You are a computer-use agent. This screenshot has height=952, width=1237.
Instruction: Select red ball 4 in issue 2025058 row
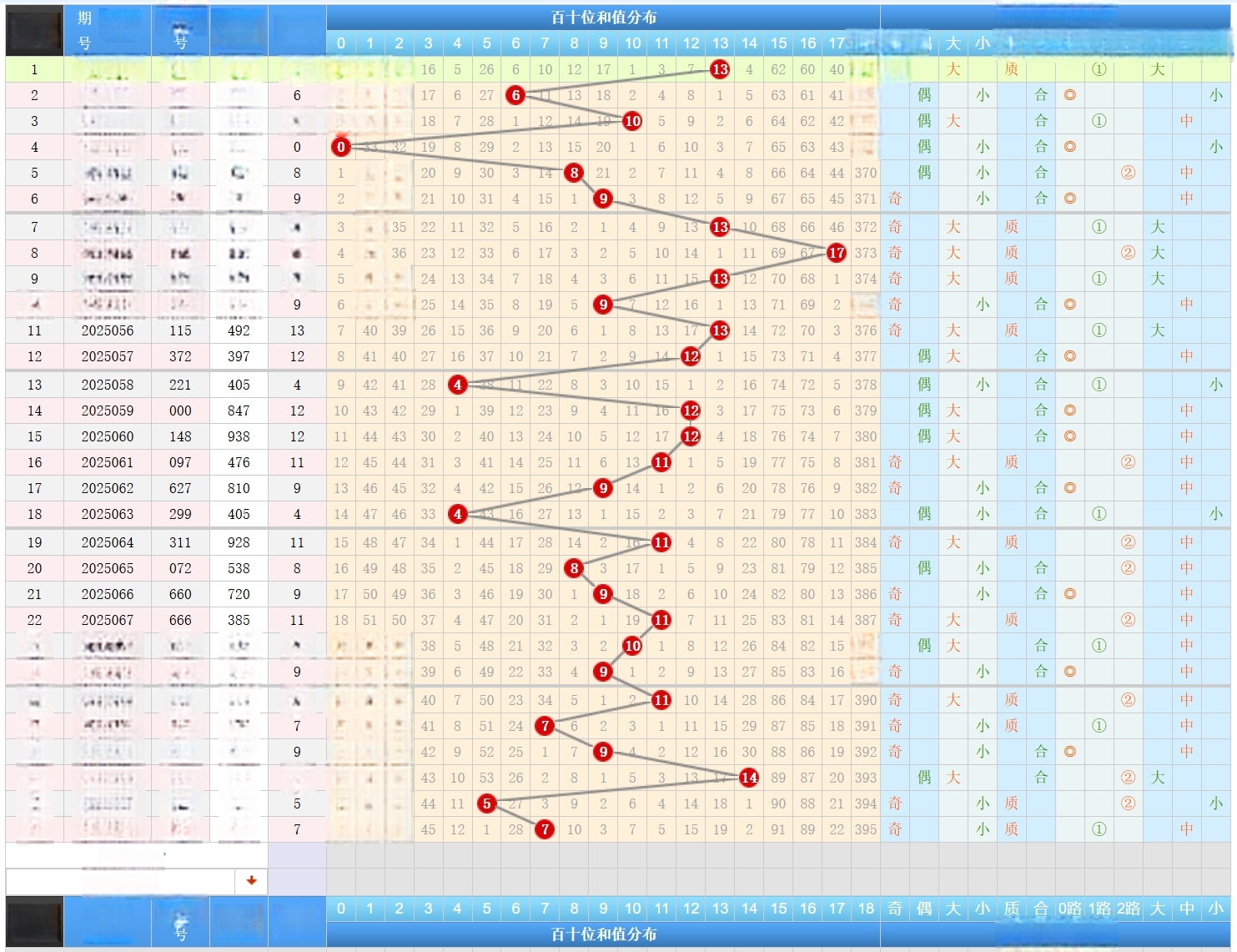(457, 385)
